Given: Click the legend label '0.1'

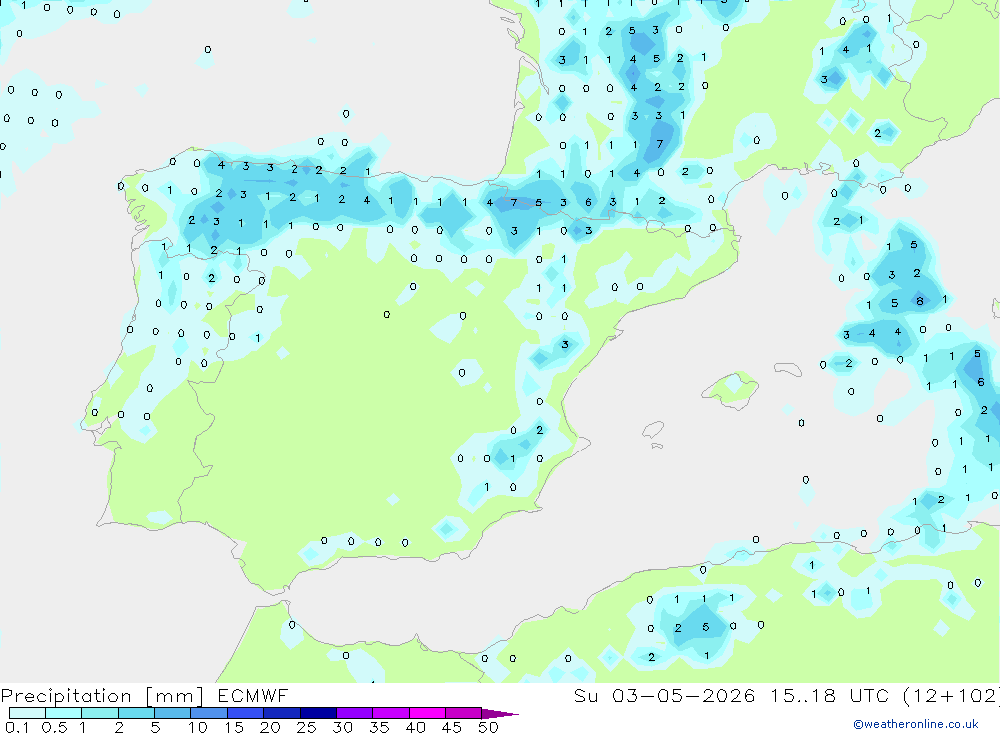Looking at the screenshot, I should click(x=17, y=727).
